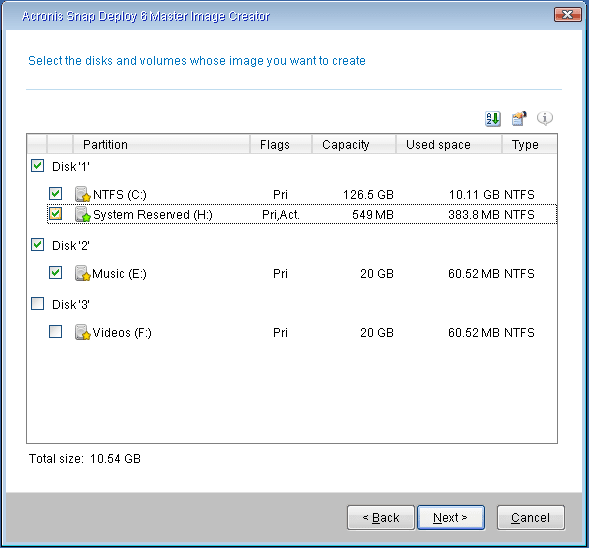Screen dimensions: 589x548
Task: Check the Videos (F:) volume checkbox
Action: pos(56,332)
